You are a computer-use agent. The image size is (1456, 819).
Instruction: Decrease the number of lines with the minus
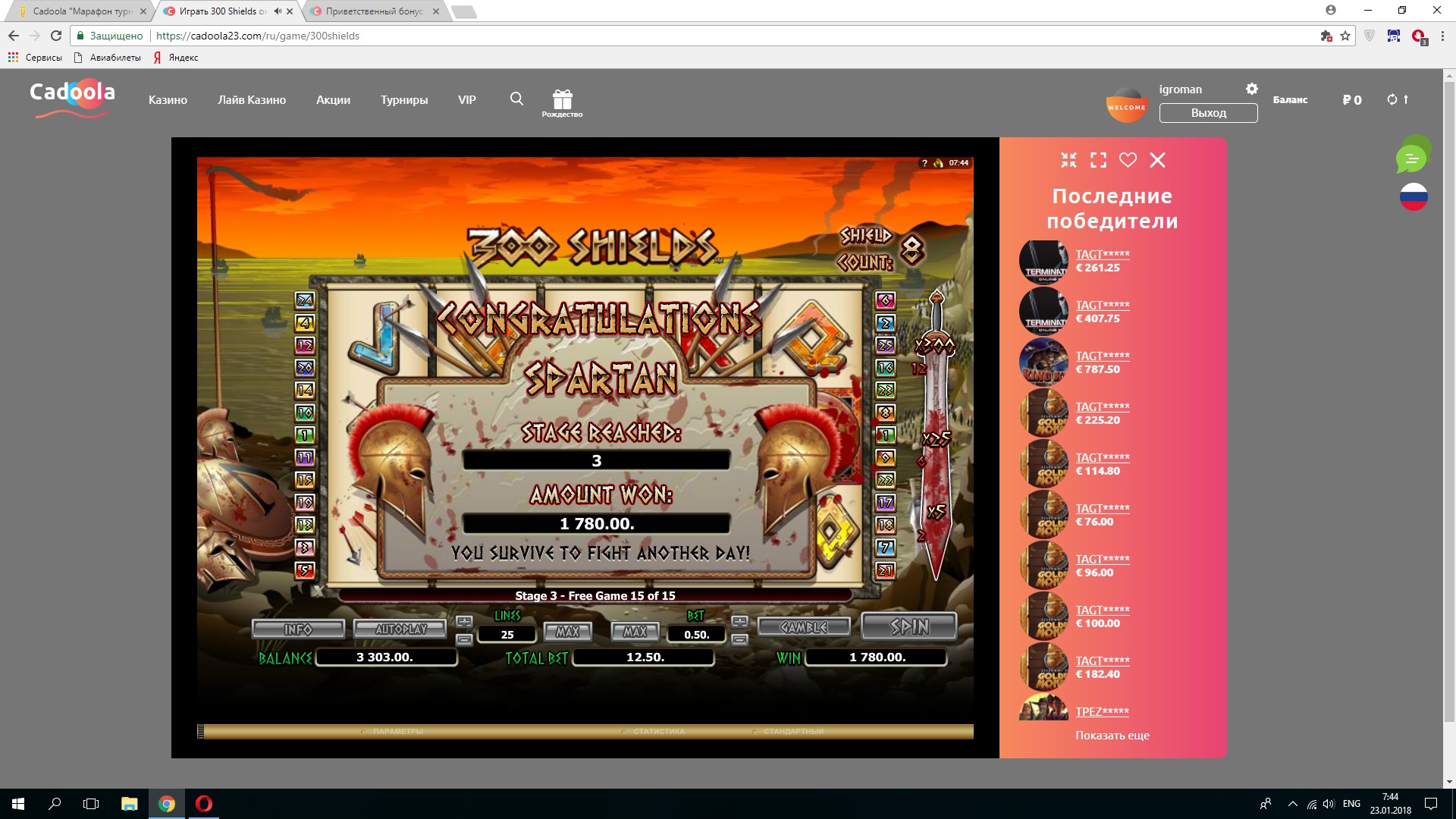point(464,640)
